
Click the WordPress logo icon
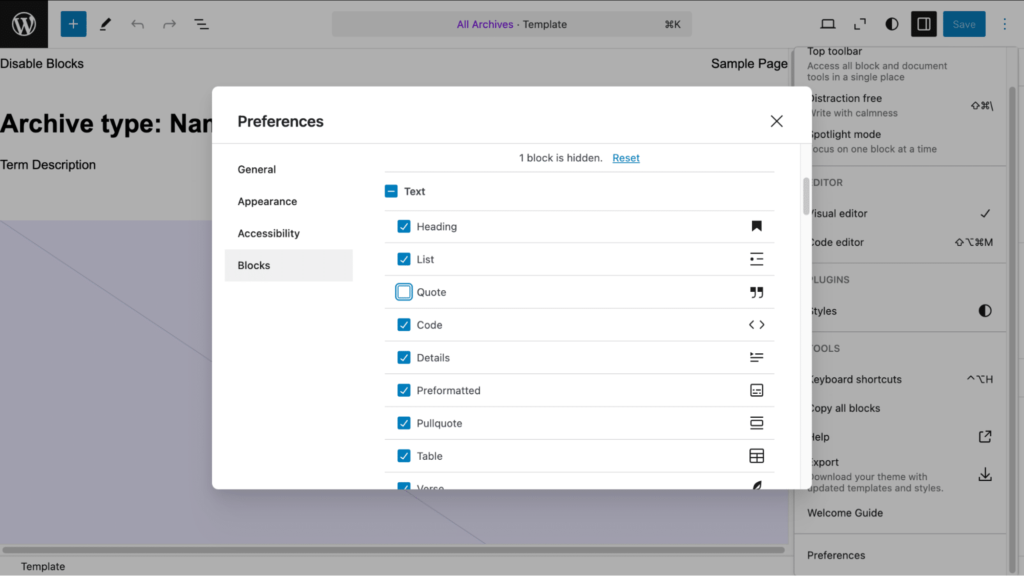24,24
